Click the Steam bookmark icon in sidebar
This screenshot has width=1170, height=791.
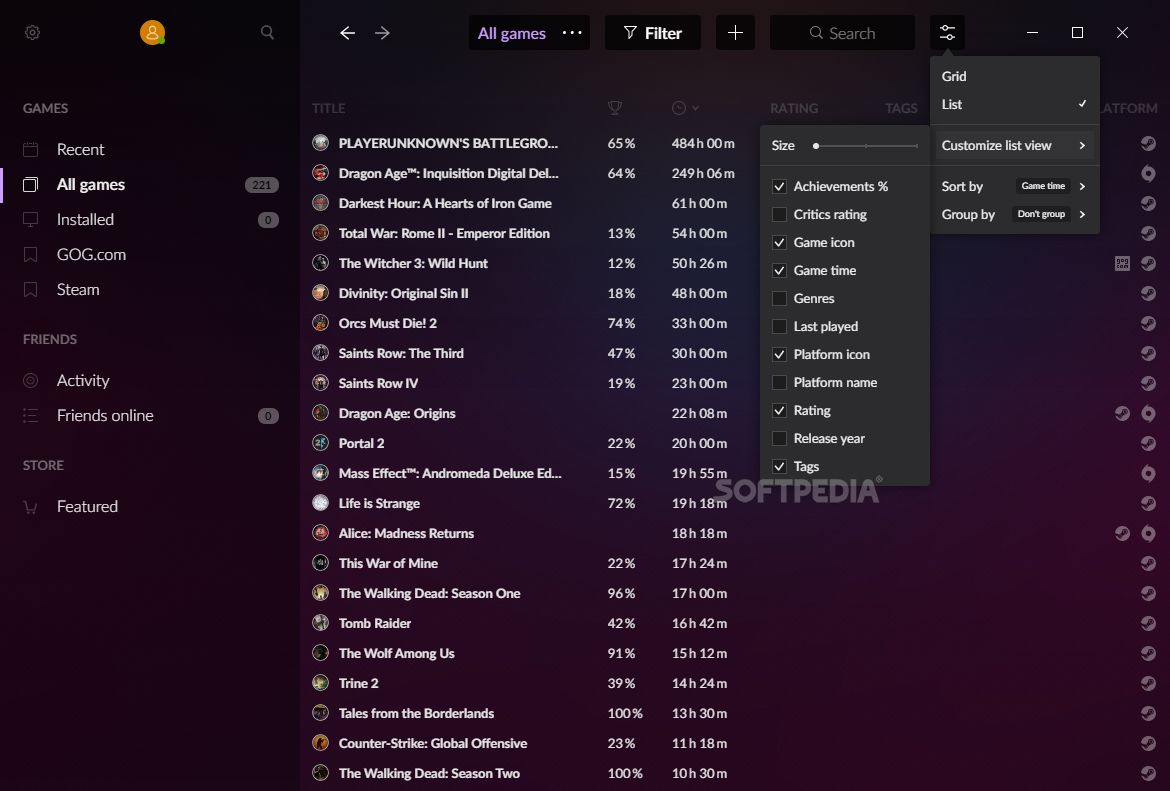click(x=31, y=290)
